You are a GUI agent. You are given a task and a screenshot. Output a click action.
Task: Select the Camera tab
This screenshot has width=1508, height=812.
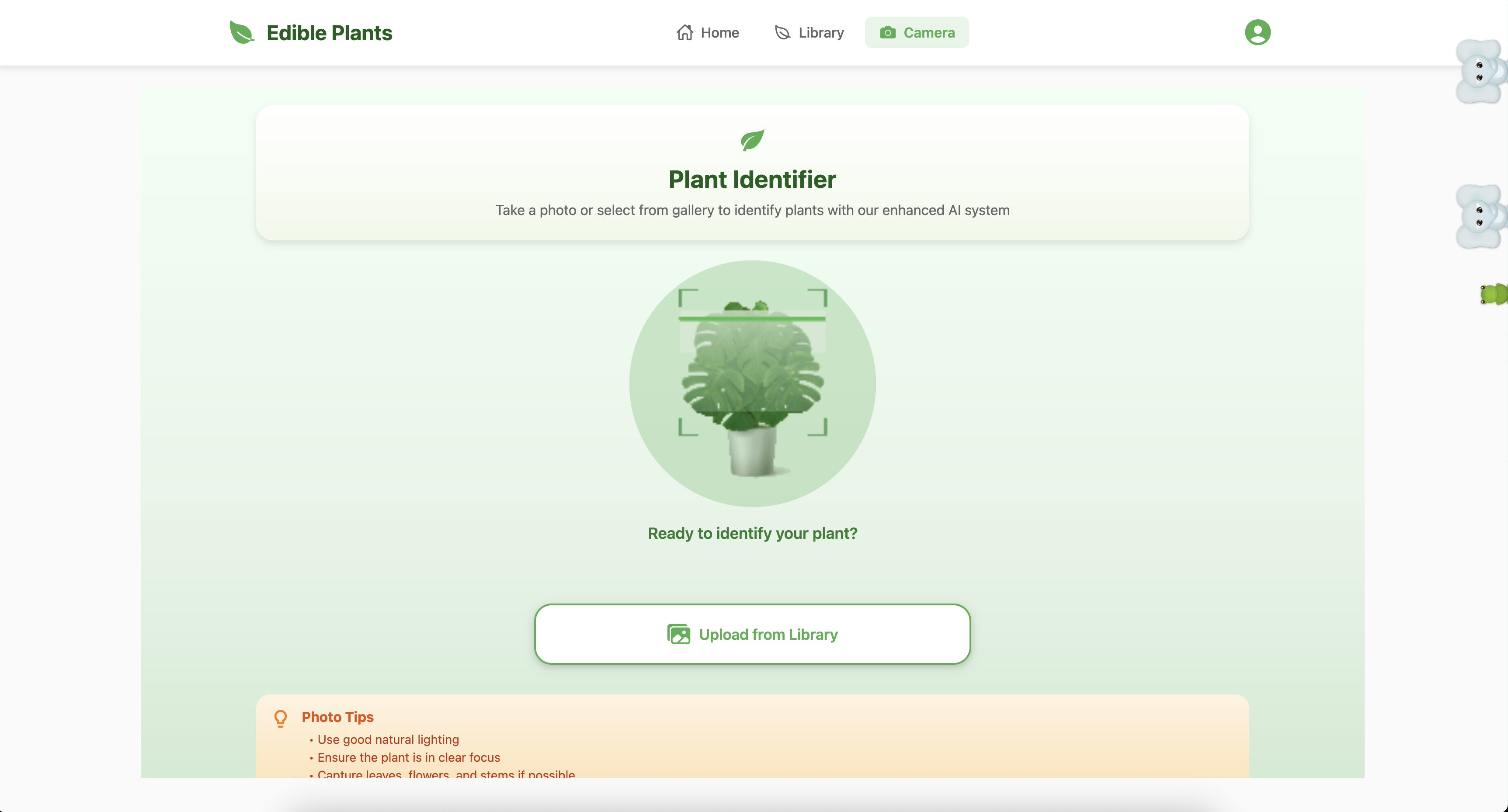pos(928,33)
